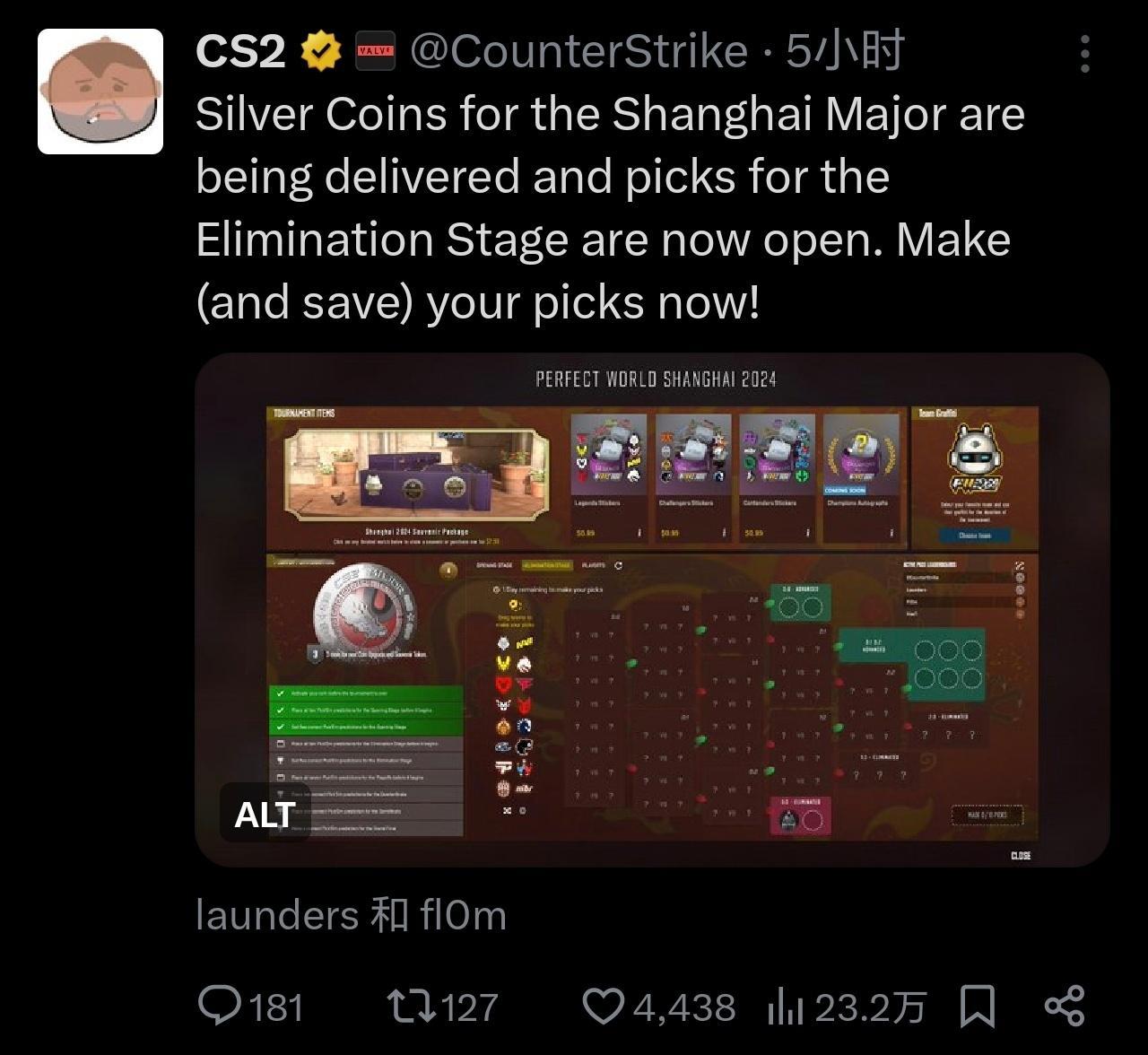The width and height of the screenshot is (1148, 1055).
Task: Click the Valve affiliation badge
Action: [x=375, y=51]
